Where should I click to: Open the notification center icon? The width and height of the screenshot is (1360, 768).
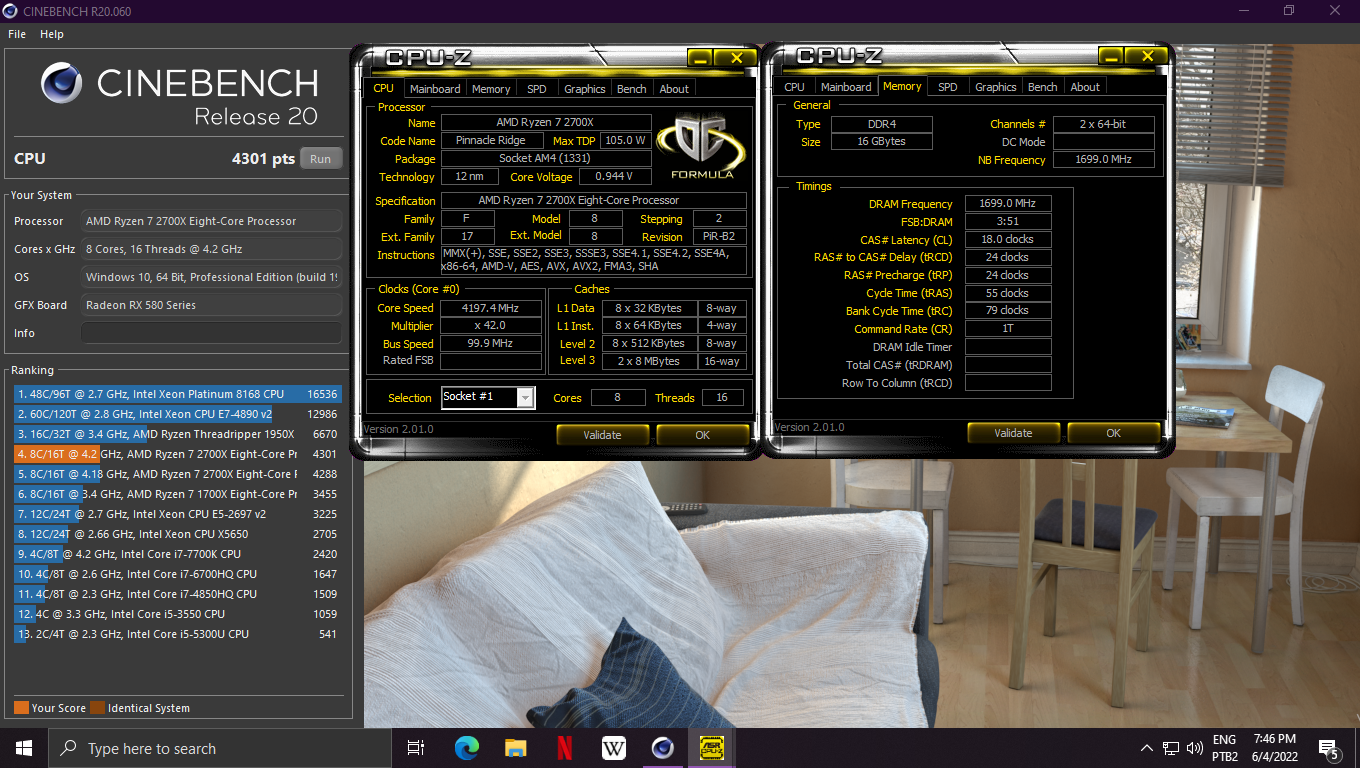(x=1329, y=748)
